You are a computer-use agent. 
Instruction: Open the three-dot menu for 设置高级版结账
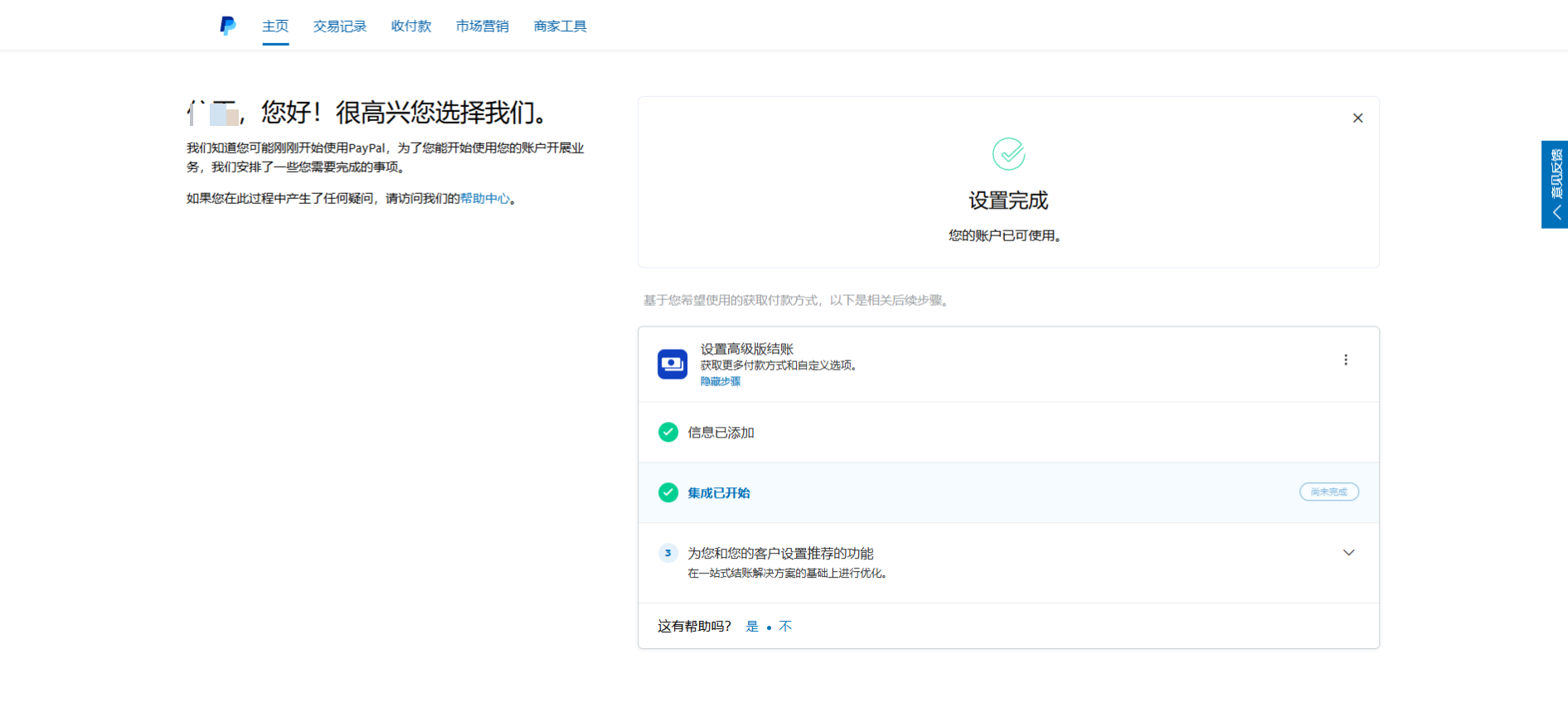point(1345,360)
